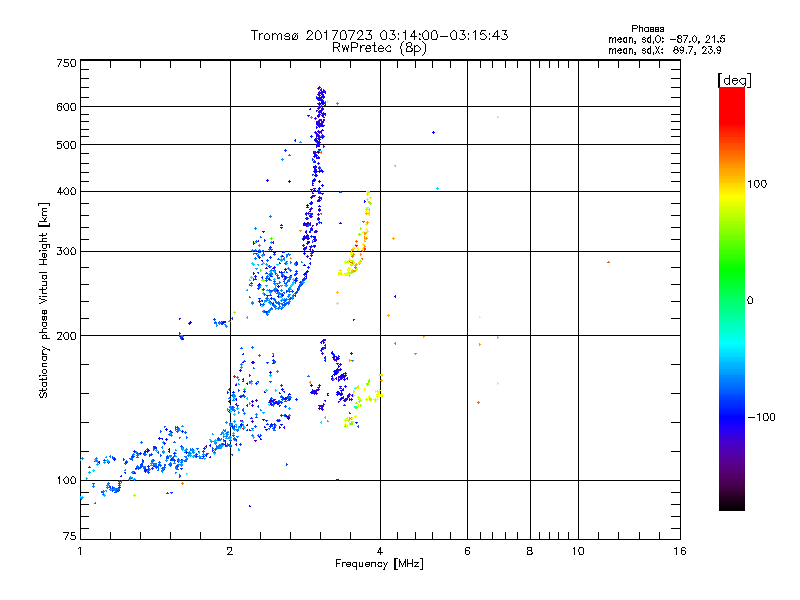
Task: Click the x-axis tick label '4'
Action: point(380,551)
